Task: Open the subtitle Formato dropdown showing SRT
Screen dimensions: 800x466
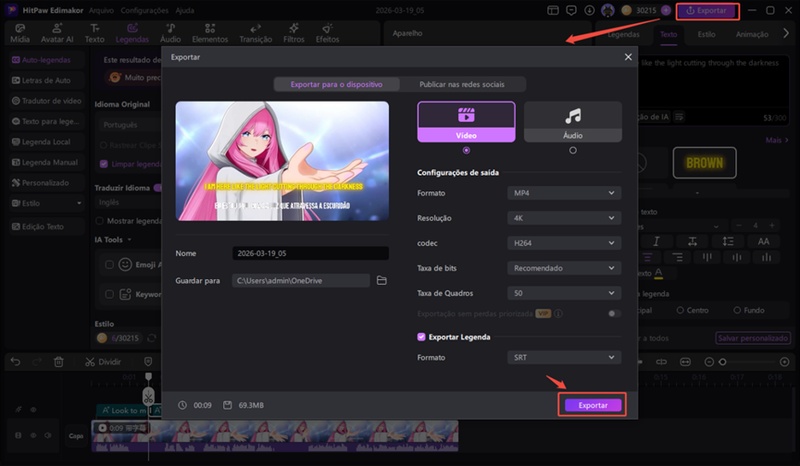Action: (563, 357)
